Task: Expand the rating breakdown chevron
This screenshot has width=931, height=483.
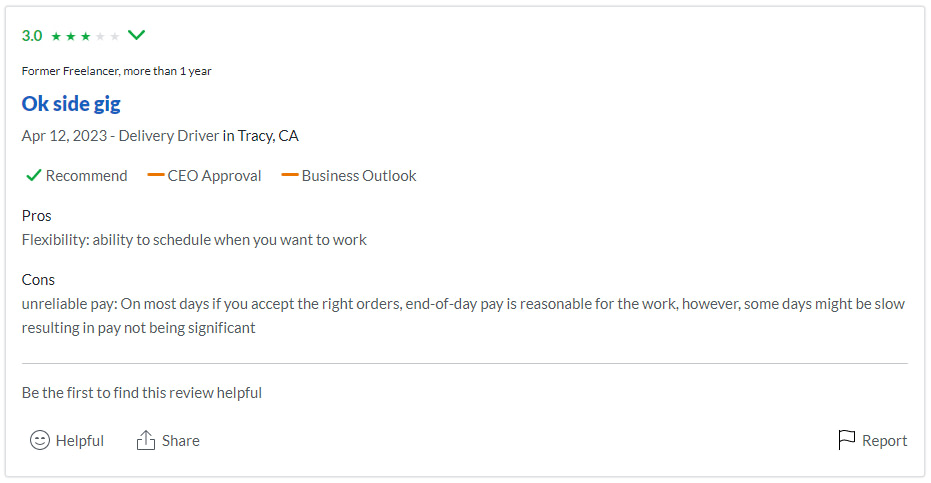Action: point(137,35)
